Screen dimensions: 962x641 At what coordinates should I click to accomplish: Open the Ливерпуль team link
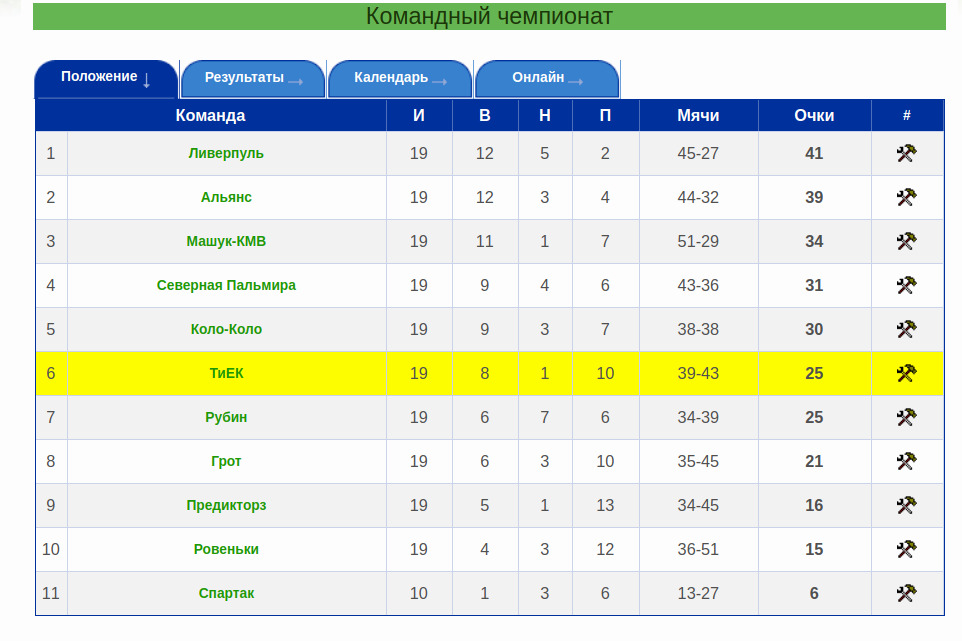[x=226, y=154]
